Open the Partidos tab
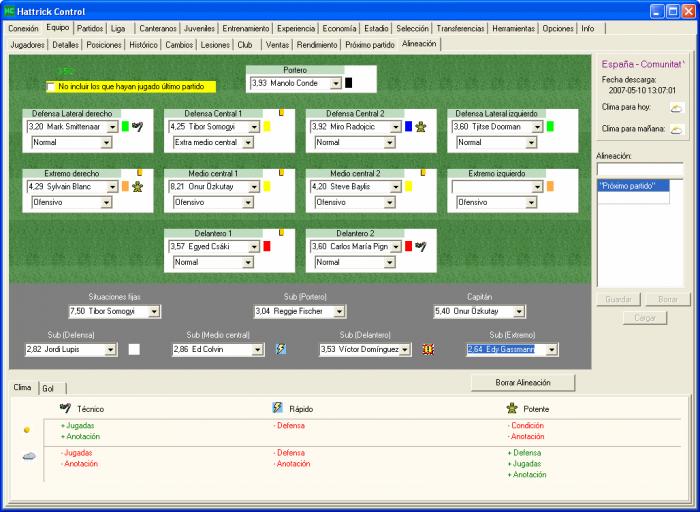 pyautogui.click(x=90, y=29)
